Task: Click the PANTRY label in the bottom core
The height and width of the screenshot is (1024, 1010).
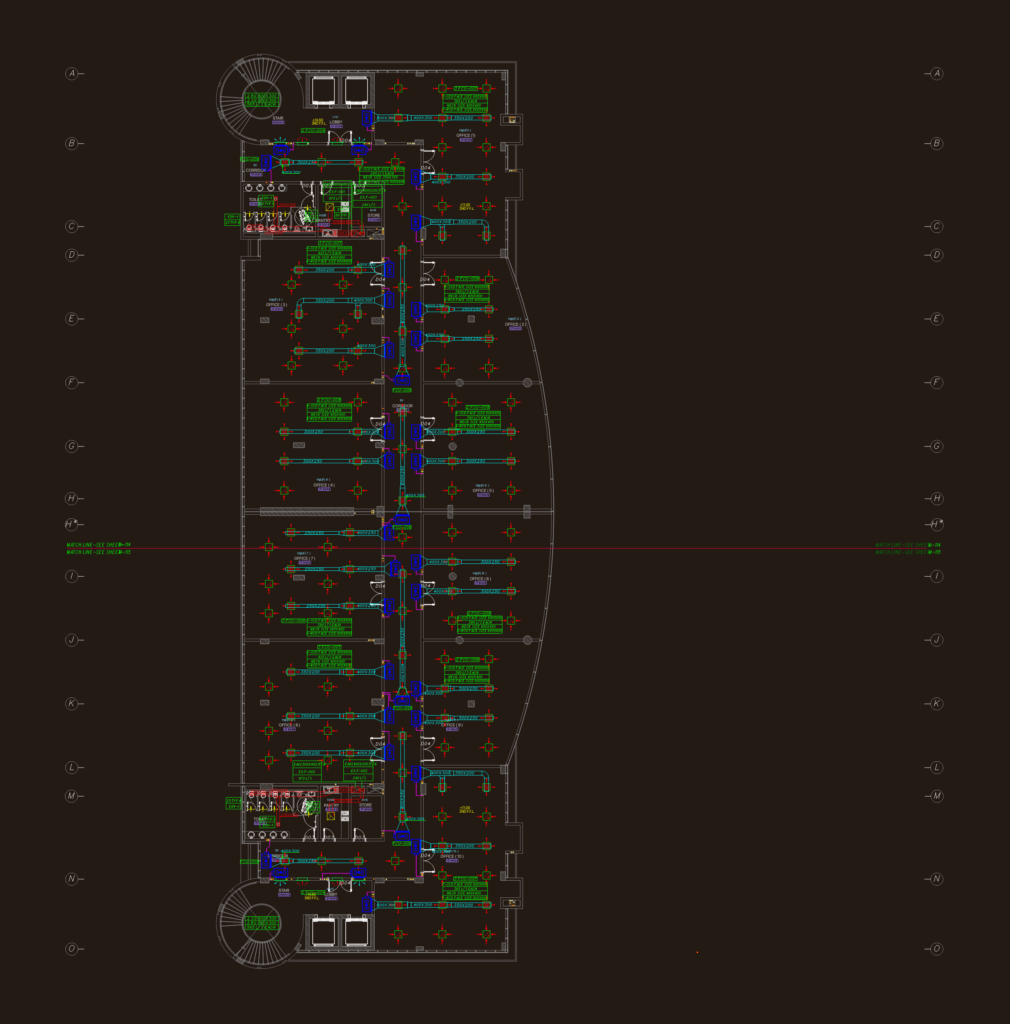Action: pos(331,805)
